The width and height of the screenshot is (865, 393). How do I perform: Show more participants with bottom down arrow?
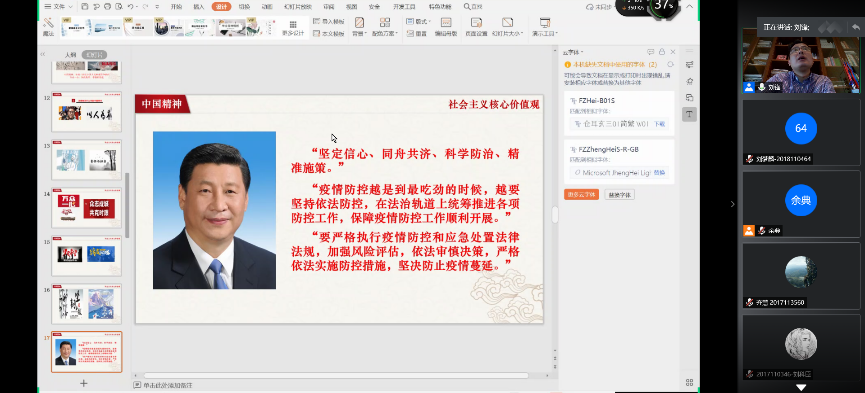801,387
